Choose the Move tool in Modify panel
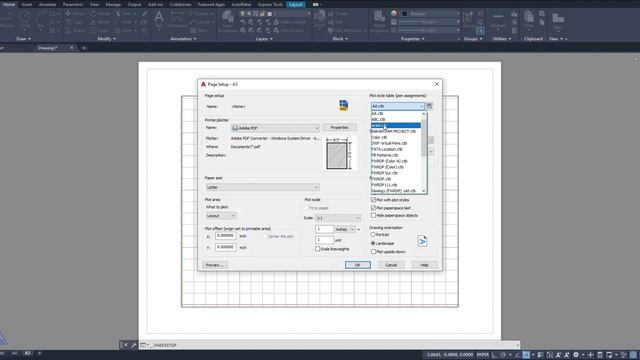 click(x=75, y=13)
